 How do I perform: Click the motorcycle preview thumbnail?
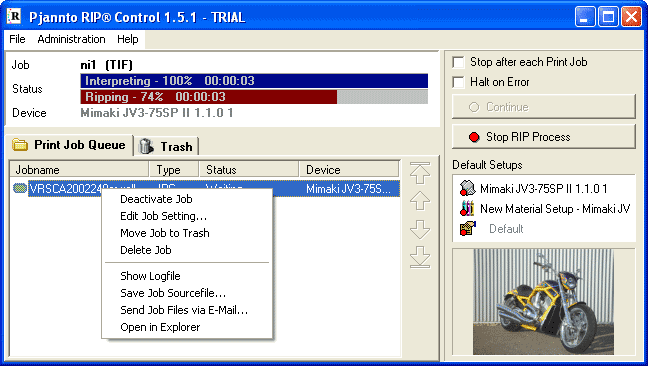[x=543, y=302]
